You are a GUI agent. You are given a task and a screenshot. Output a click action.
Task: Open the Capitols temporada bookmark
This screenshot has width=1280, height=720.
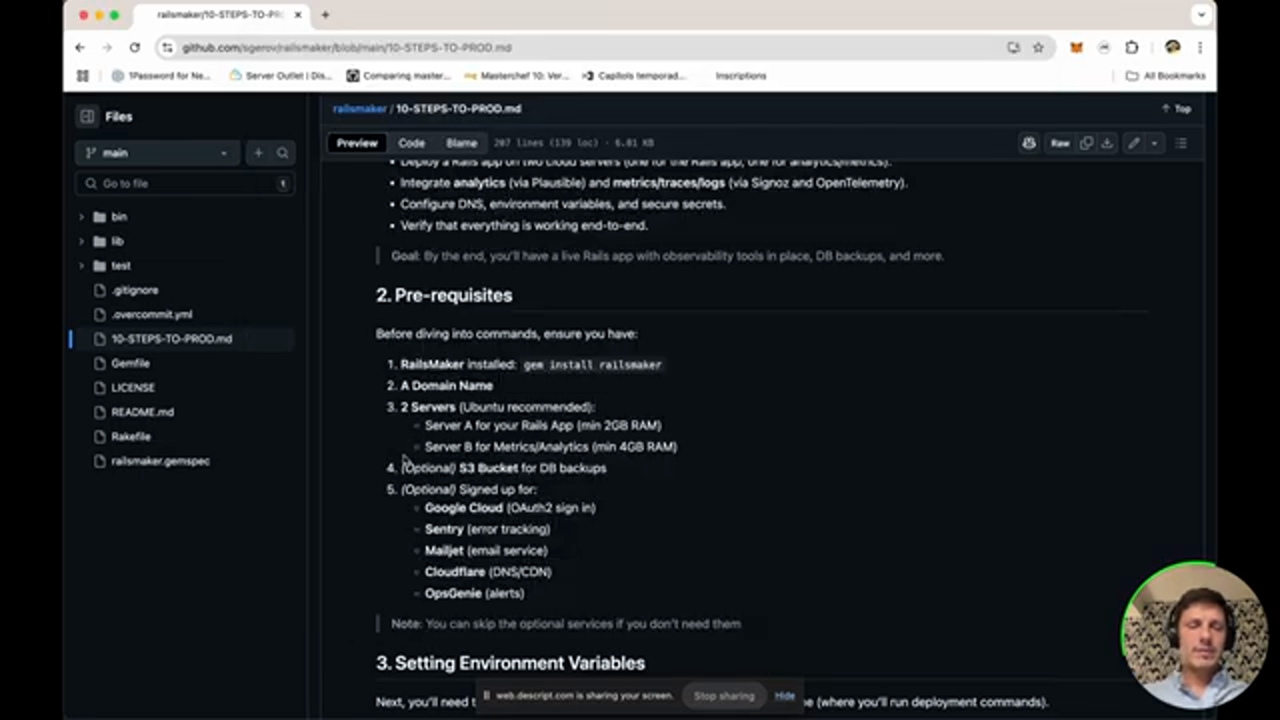pyautogui.click(x=634, y=76)
